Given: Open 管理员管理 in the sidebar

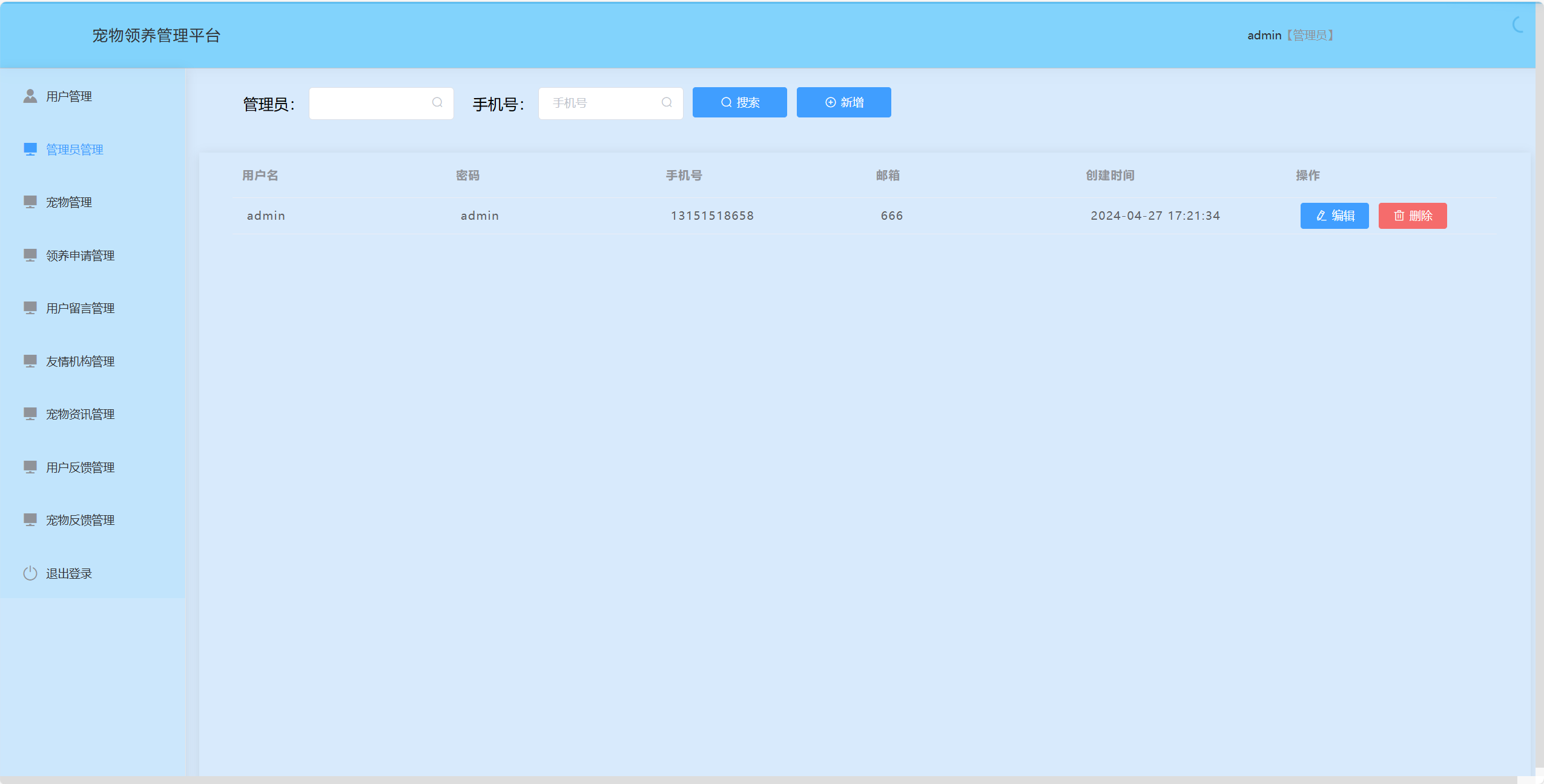Looking at the screenshot, I should (74, 150).
